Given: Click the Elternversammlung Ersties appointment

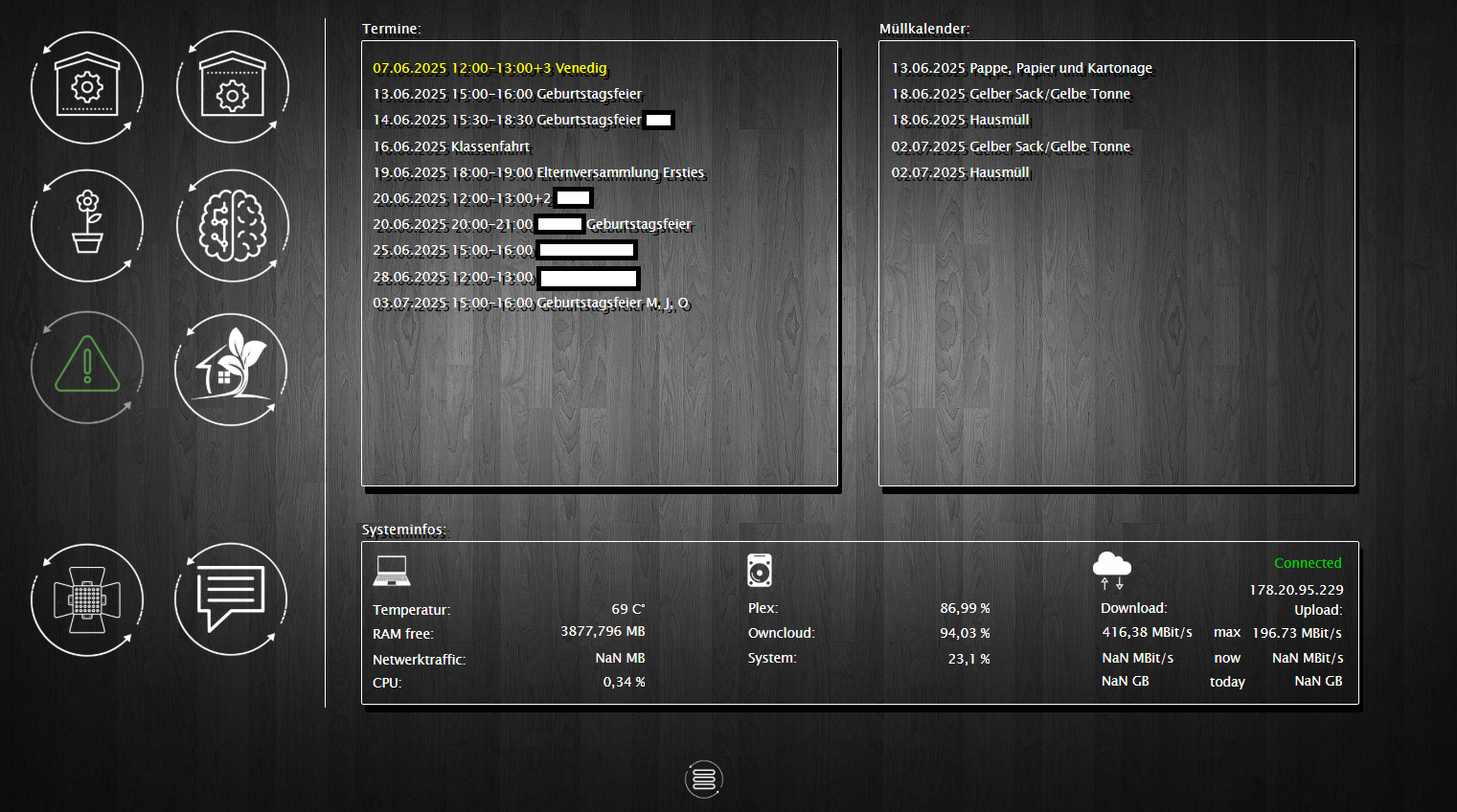Looking at the screenshot, I should (538, 172).
